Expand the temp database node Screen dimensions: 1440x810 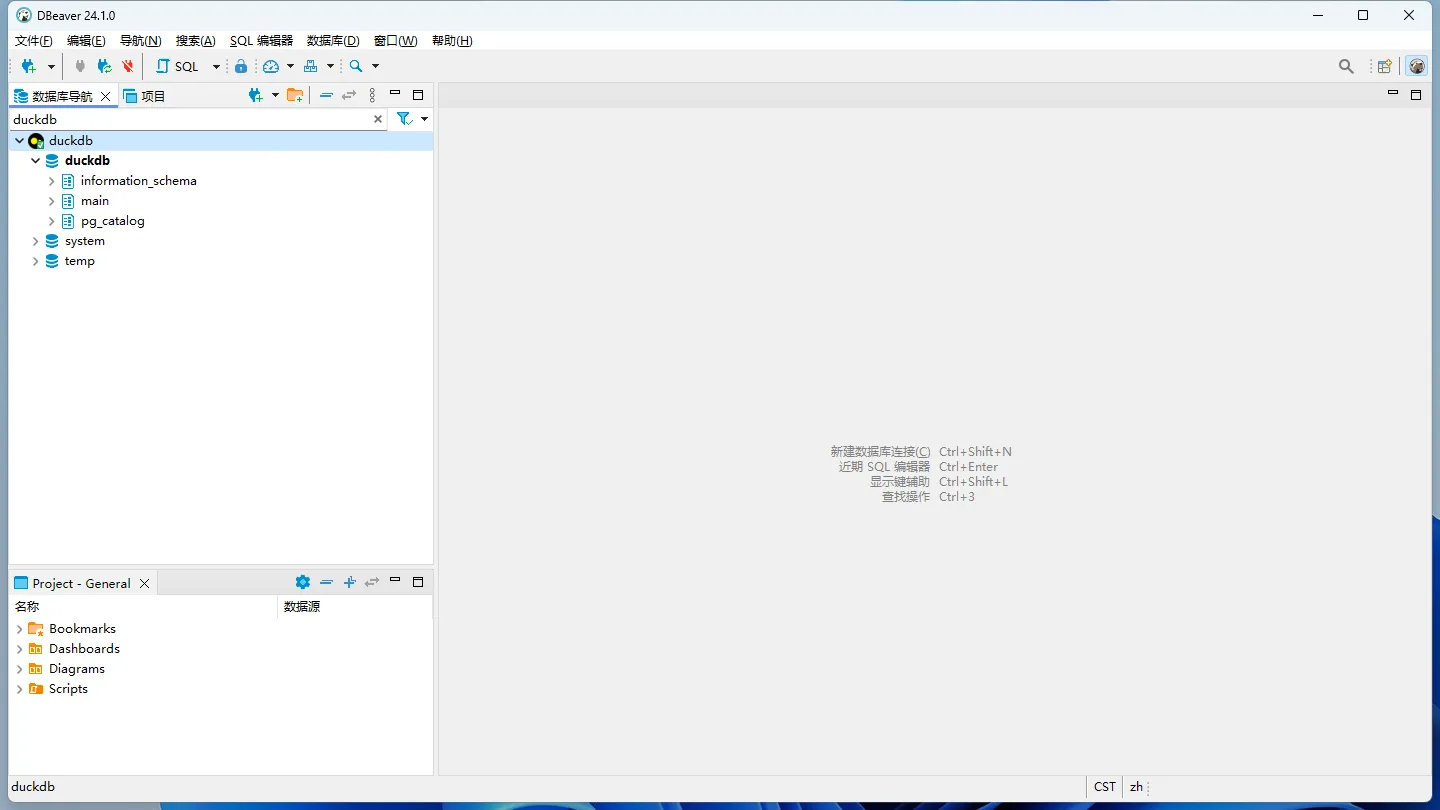pyautogui.click(x=36, y=261)
